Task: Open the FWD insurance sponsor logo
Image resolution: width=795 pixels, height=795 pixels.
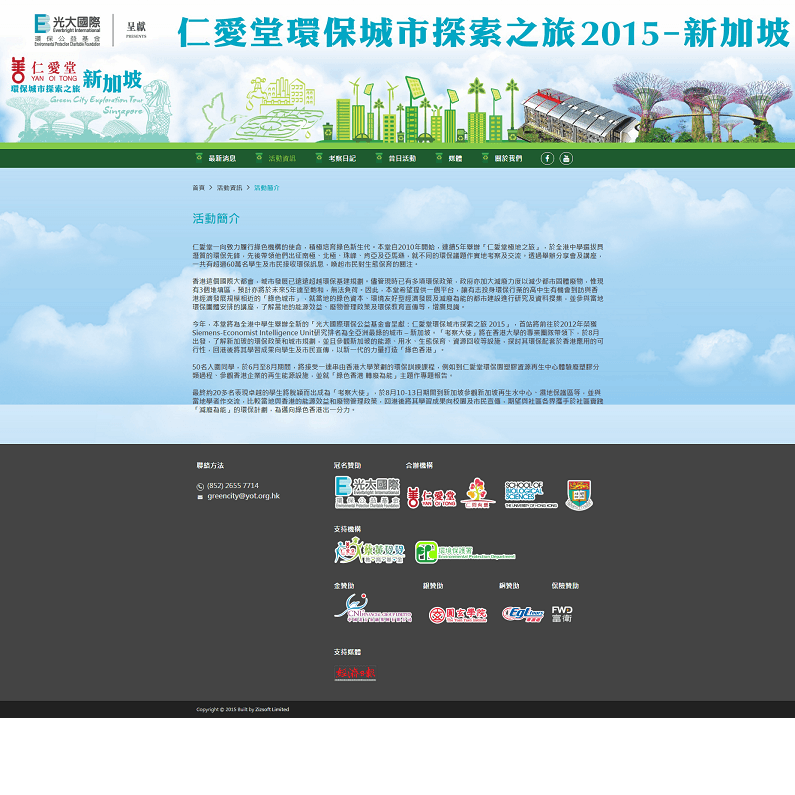Action: coord(562,614)
